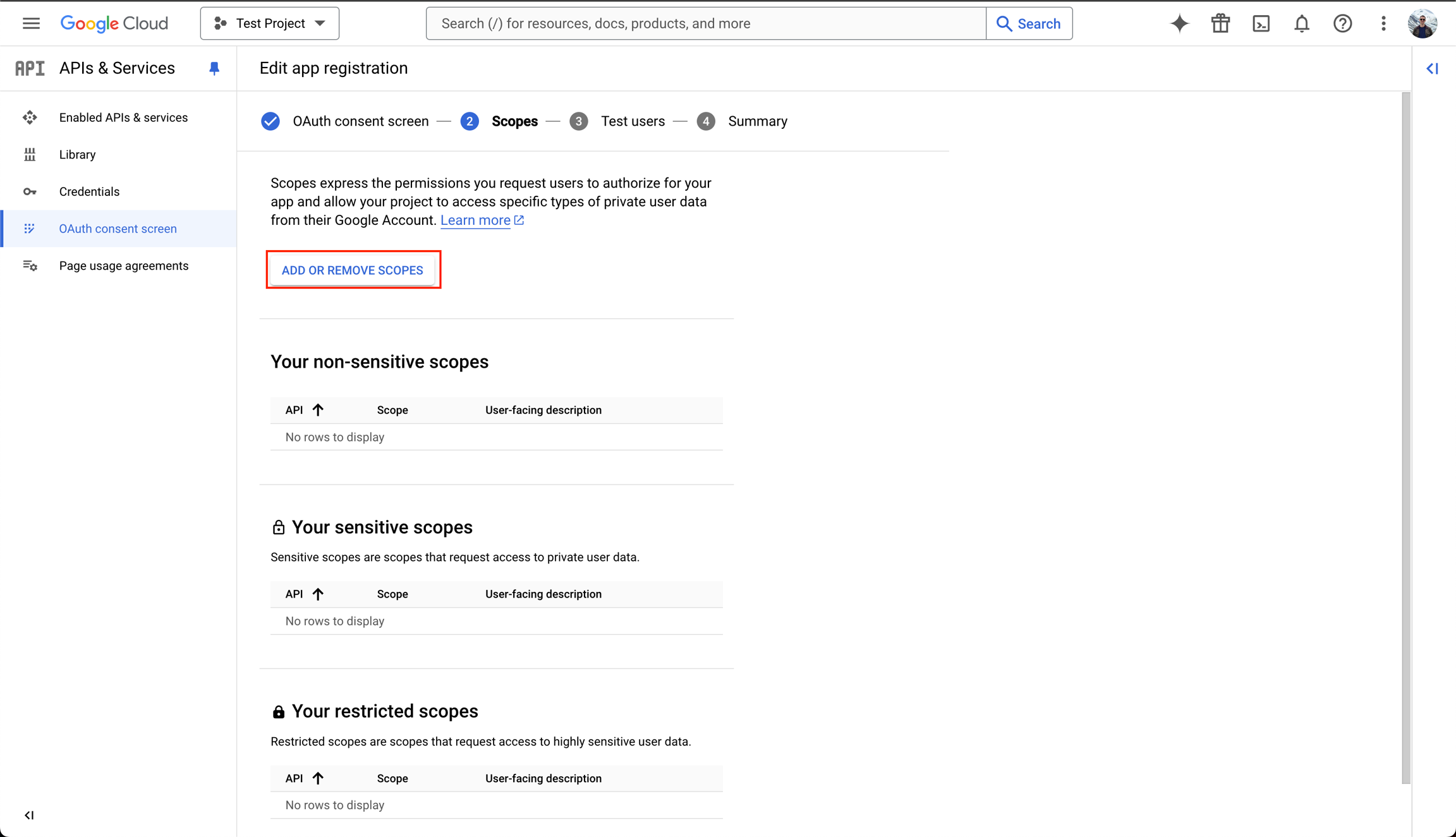Open the help icon
The image size is (1456, 837).
click(x=1342, y=23)
